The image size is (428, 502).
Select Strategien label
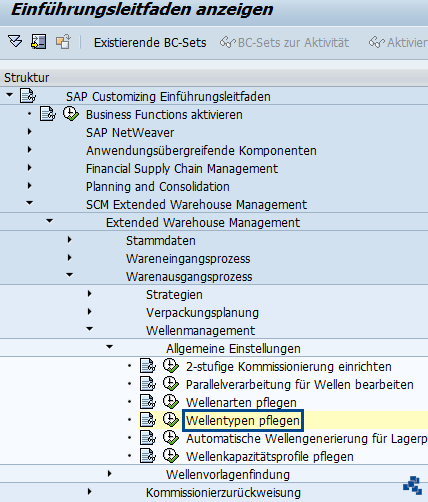click(174, 295)
